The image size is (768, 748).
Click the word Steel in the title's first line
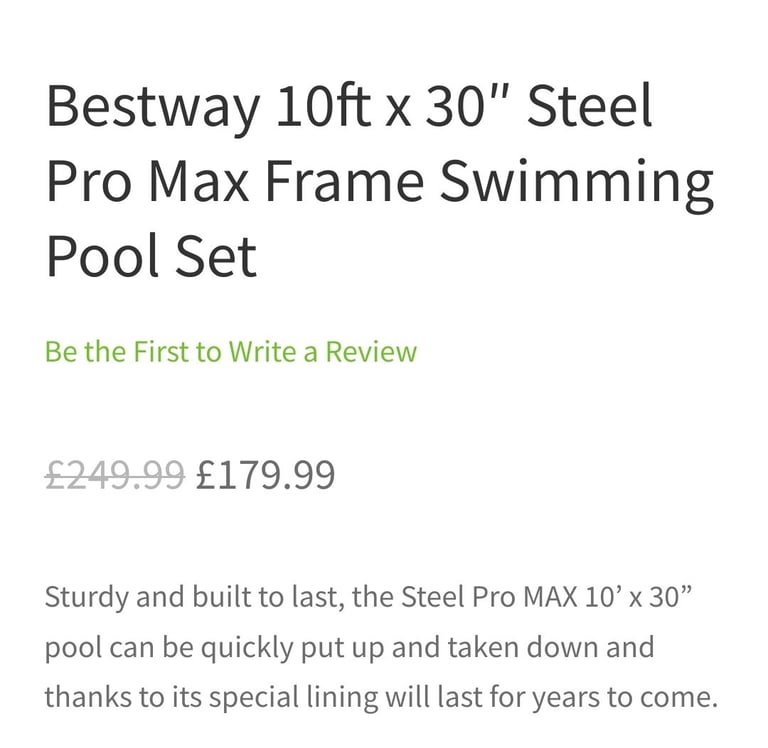(x=590, y=105)
